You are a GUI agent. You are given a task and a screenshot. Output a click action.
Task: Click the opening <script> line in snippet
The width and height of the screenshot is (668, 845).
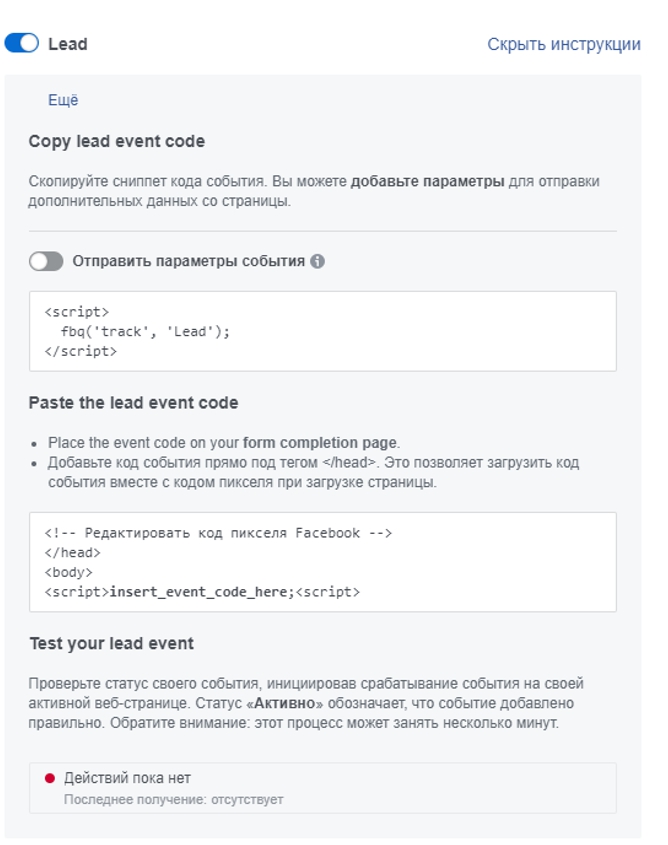pyautogui.click(x=76, y=312)
